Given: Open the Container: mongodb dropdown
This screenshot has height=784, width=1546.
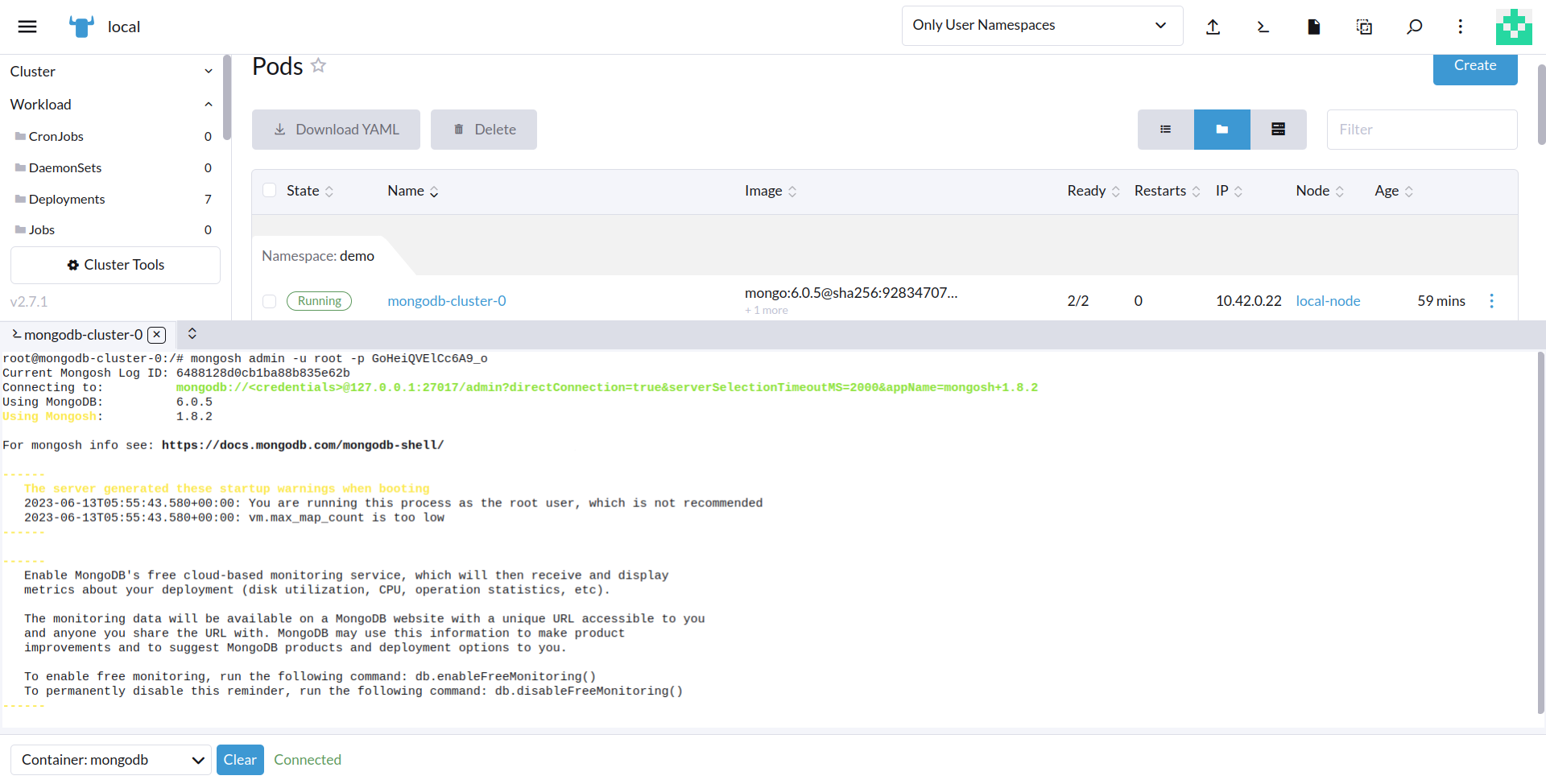Looking at the screenshot, I should (x=110, y=759).
